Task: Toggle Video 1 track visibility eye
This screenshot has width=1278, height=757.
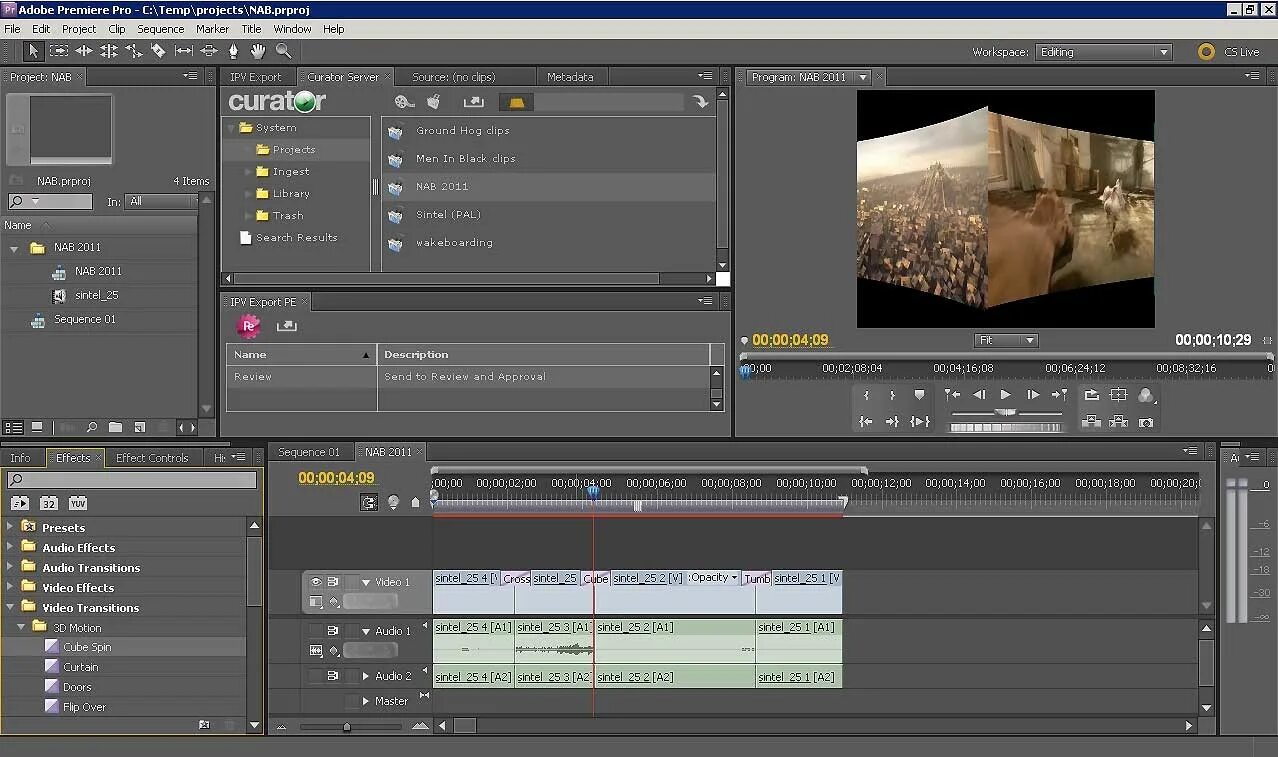Action: tap(316, 581)
